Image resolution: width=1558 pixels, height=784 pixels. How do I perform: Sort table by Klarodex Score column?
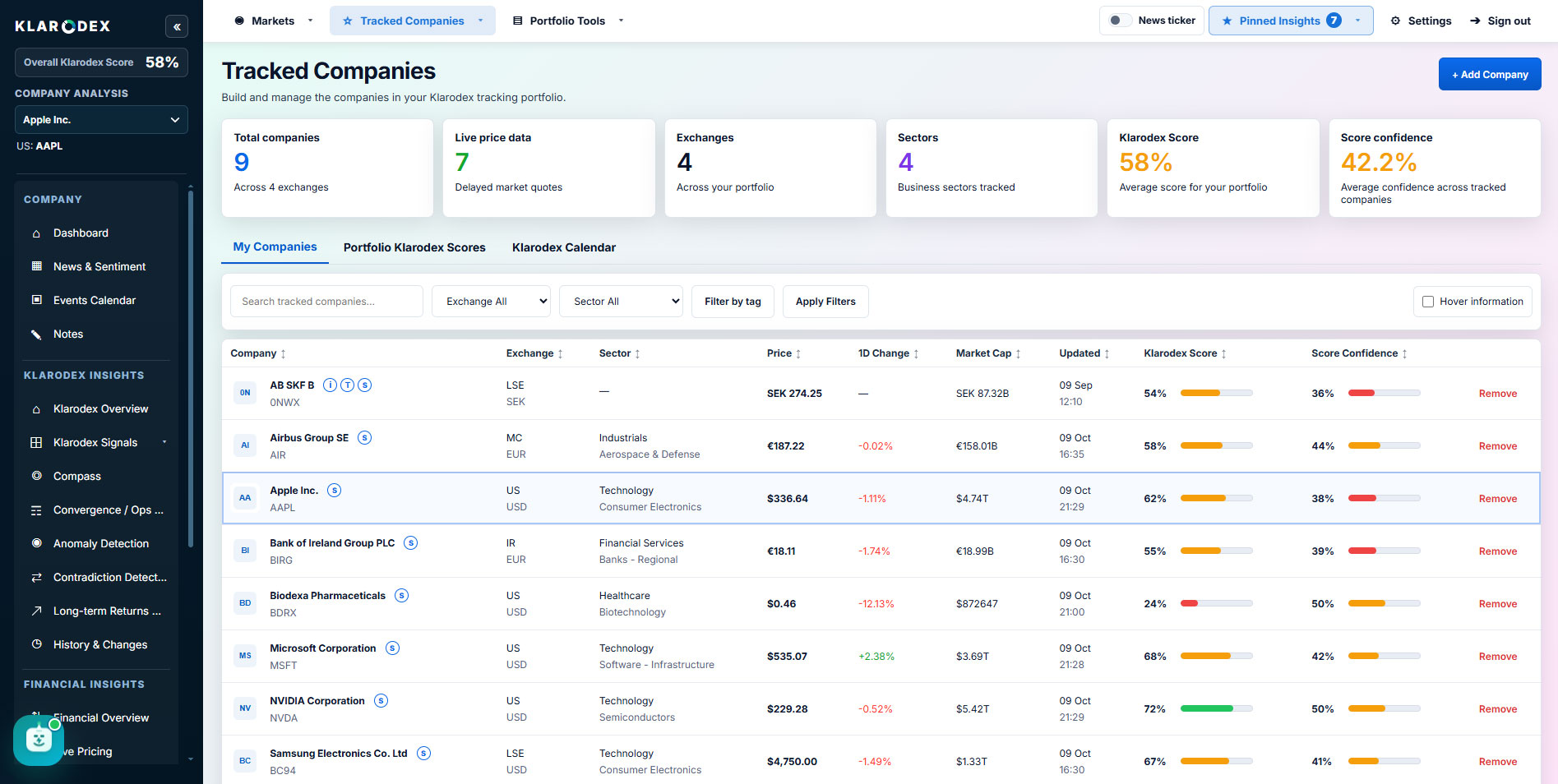click(x=1185, y=353)
